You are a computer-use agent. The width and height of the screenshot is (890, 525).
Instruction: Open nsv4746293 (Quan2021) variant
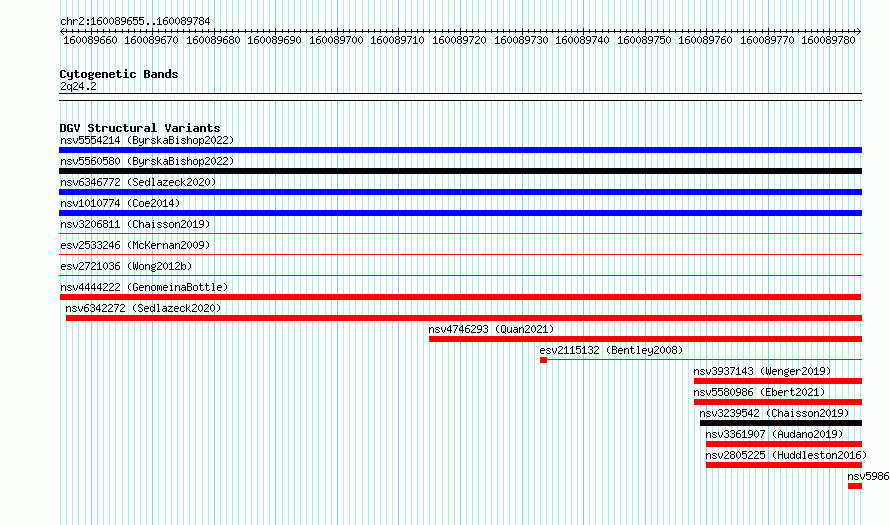pos(491,329)
